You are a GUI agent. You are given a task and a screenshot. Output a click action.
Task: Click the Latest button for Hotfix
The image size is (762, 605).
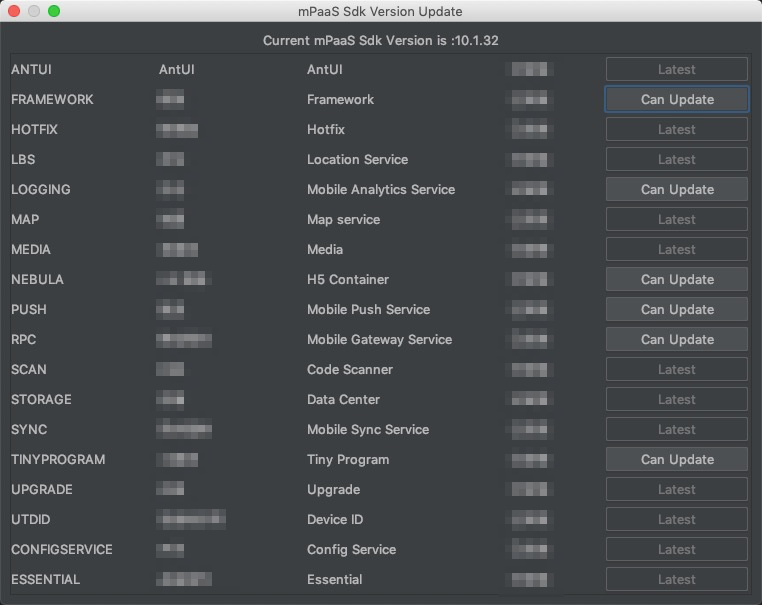click(676, 129)
